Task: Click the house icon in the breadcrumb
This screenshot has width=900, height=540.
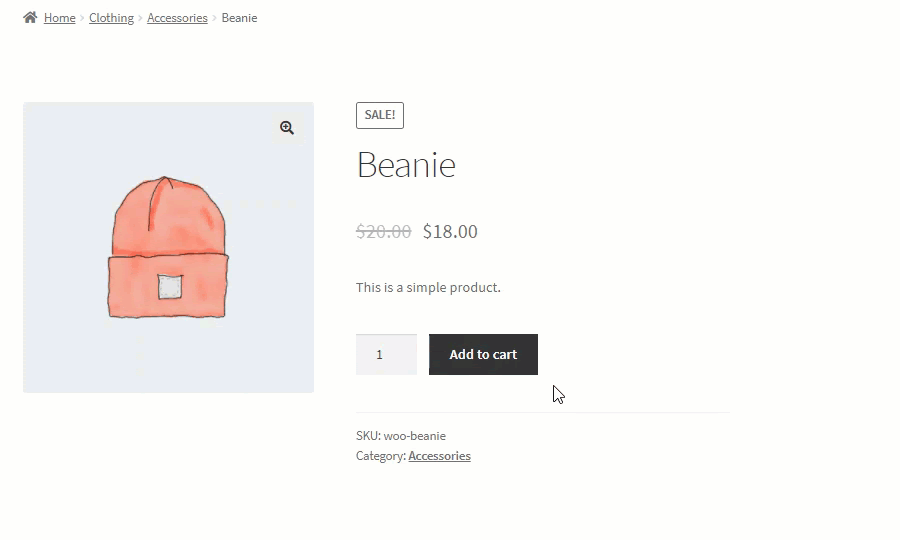Action: pos(30,18)
